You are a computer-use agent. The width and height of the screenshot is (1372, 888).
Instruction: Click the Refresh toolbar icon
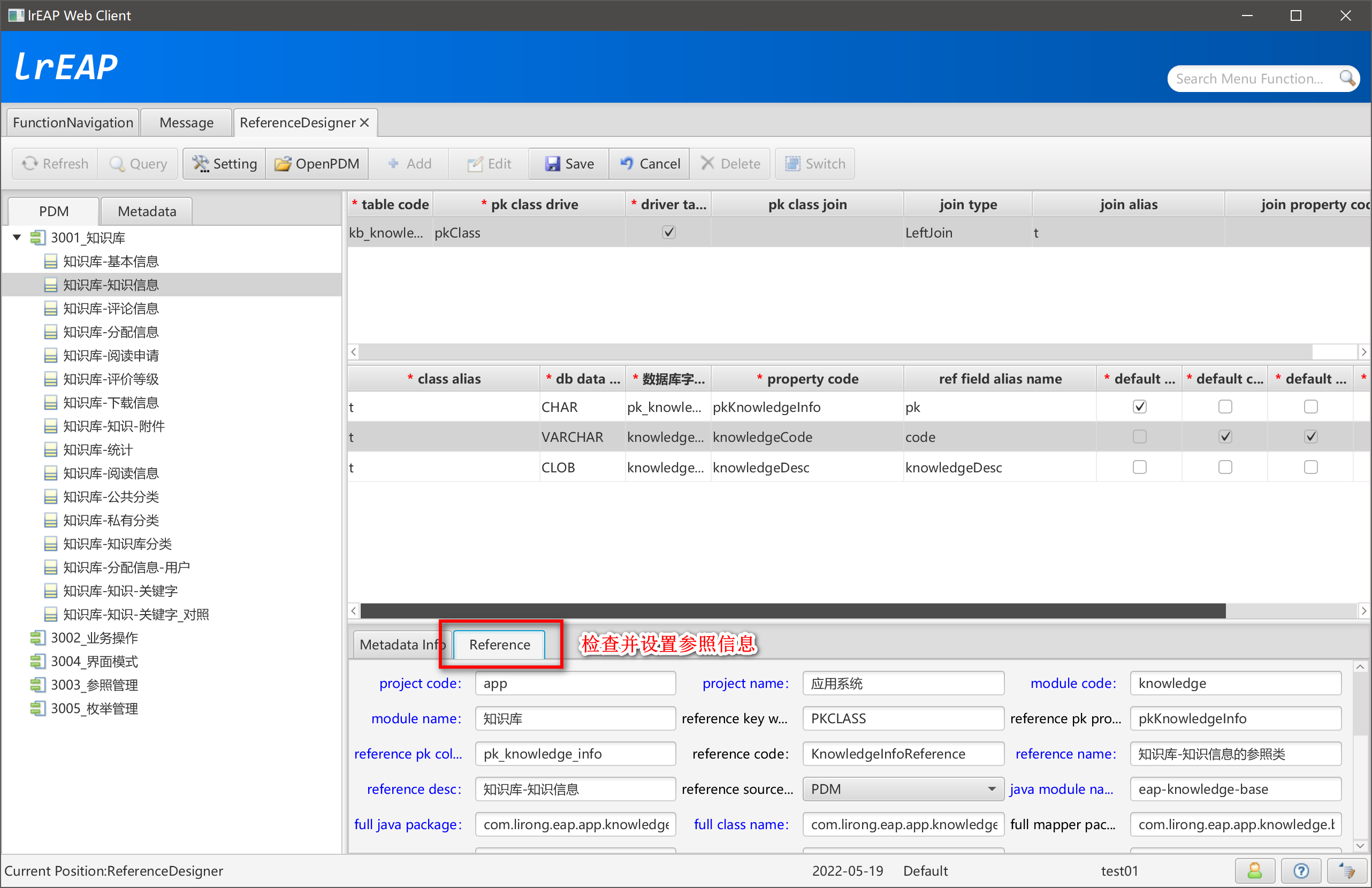29,164
